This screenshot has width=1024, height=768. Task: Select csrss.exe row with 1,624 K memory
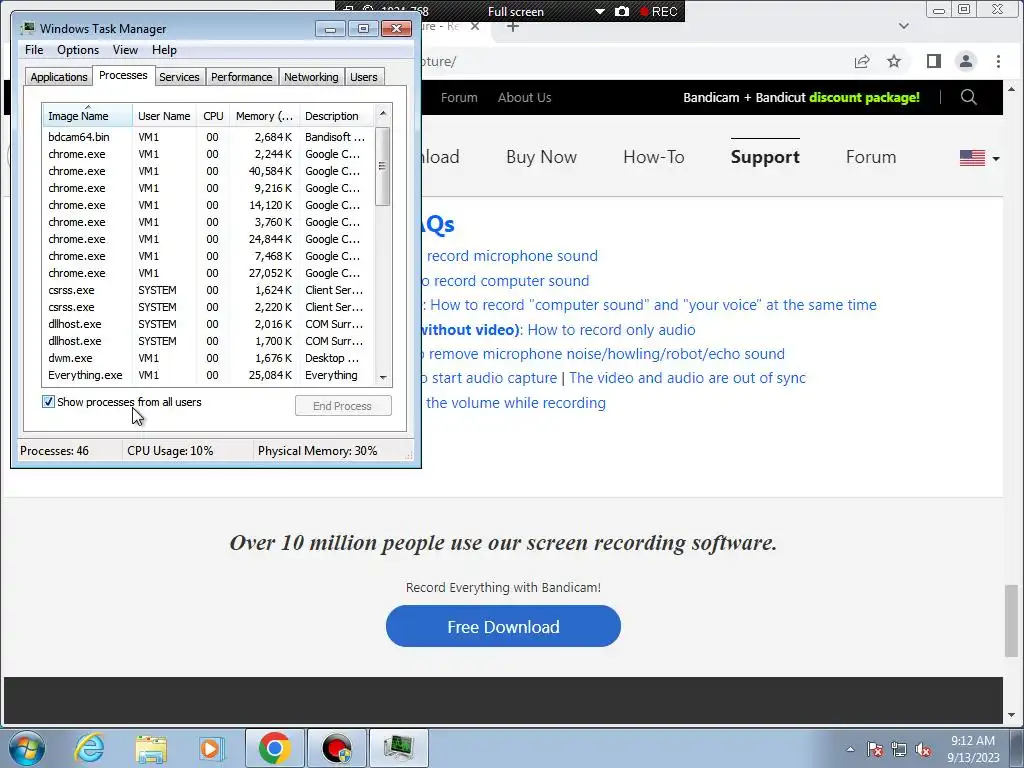point(209,290)
